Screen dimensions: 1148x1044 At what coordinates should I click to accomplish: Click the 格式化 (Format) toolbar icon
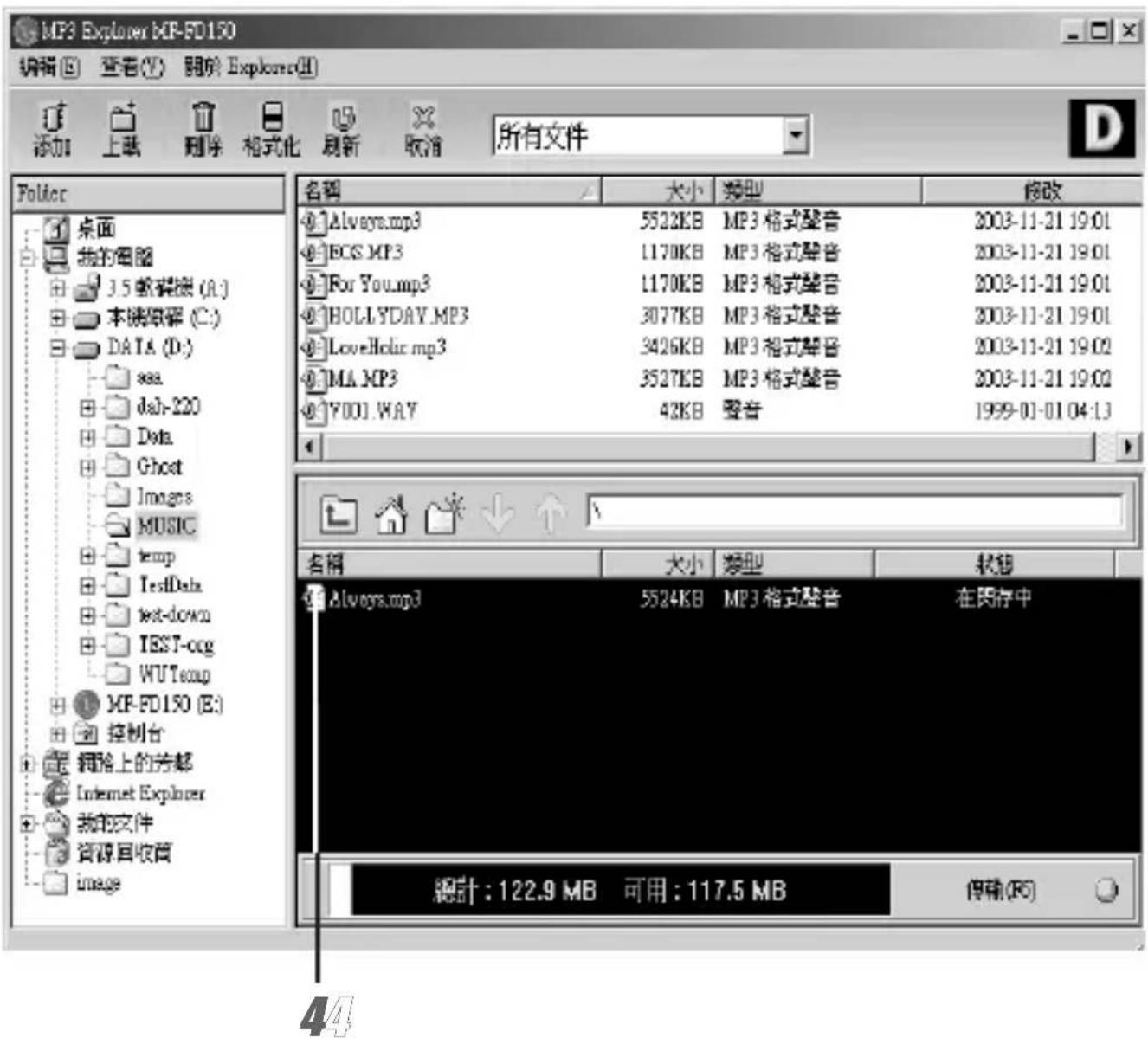(x=271, y=130)
